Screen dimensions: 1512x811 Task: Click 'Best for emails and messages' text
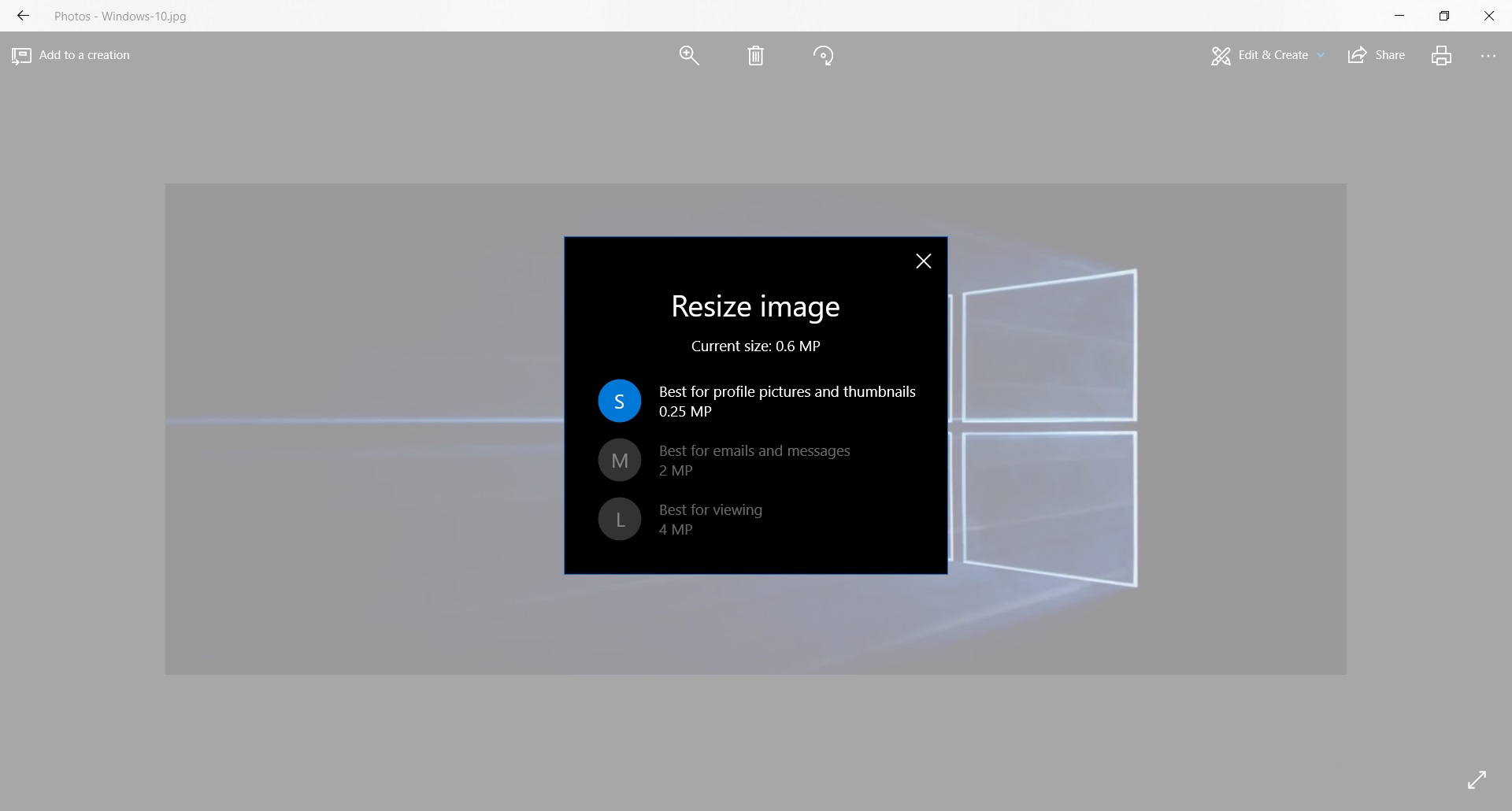click(x=754, y=450)
